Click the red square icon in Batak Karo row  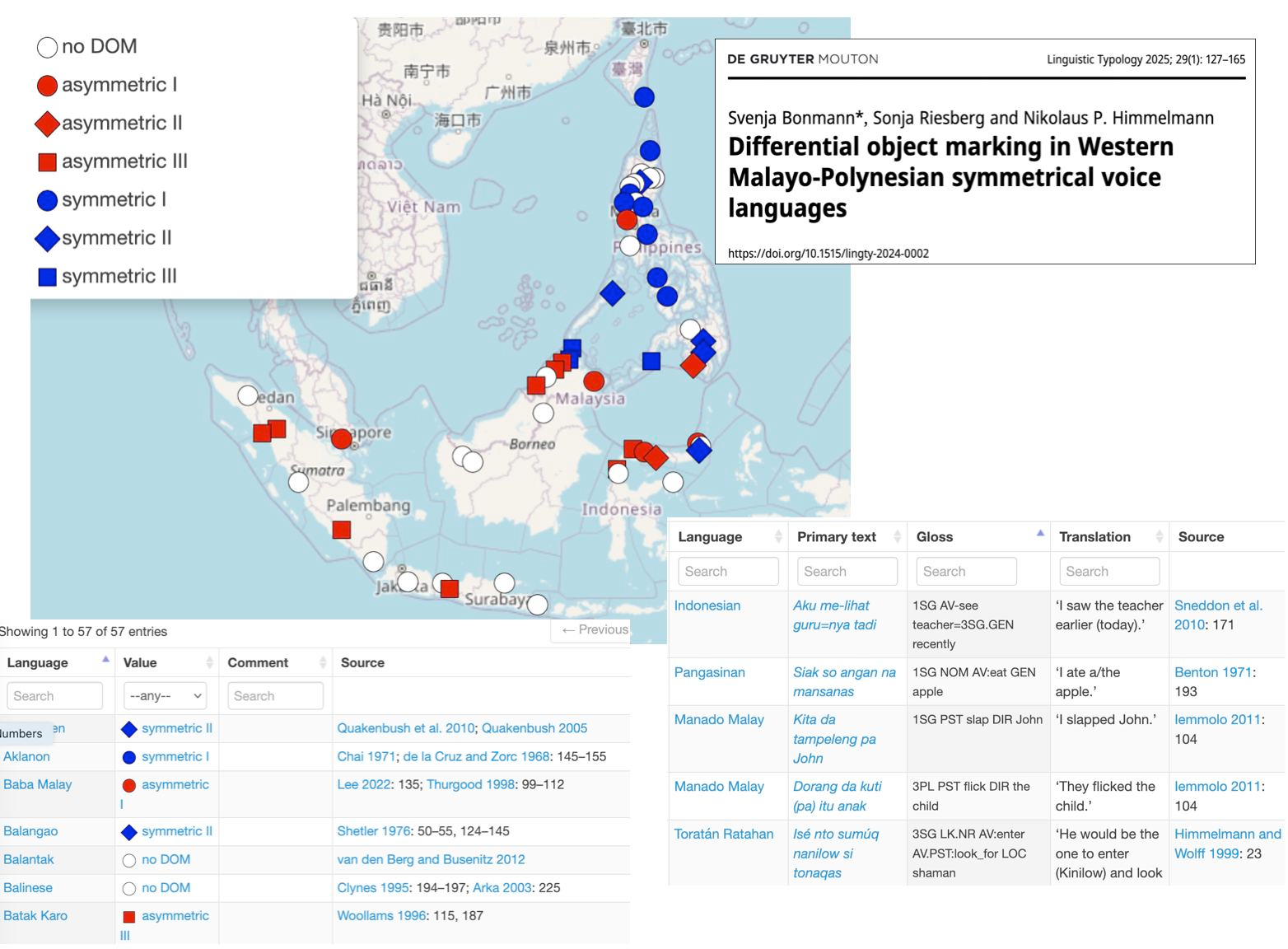pyautogui.click(x=129, y=917)
